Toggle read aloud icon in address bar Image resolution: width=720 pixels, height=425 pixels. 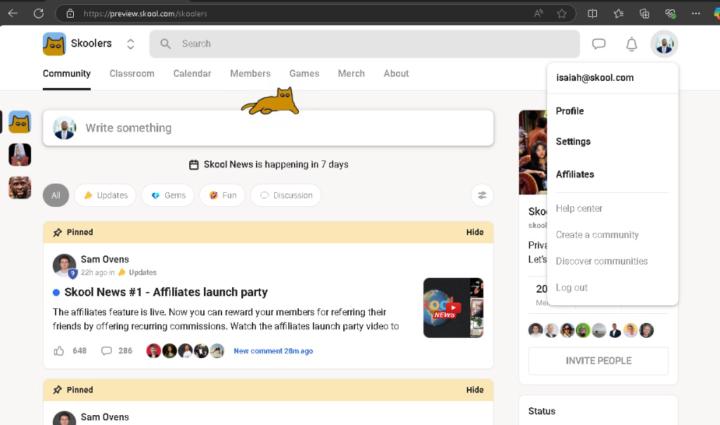538,13
